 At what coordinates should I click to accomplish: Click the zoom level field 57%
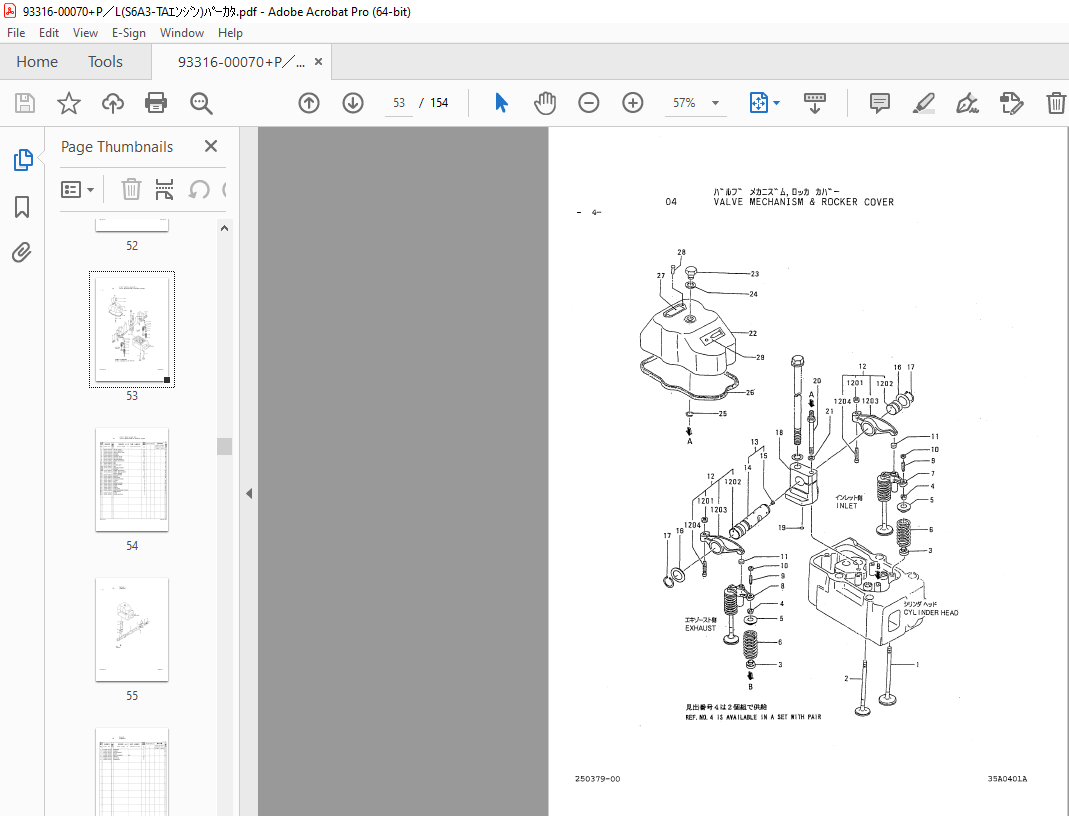click(x=685, y=103)
